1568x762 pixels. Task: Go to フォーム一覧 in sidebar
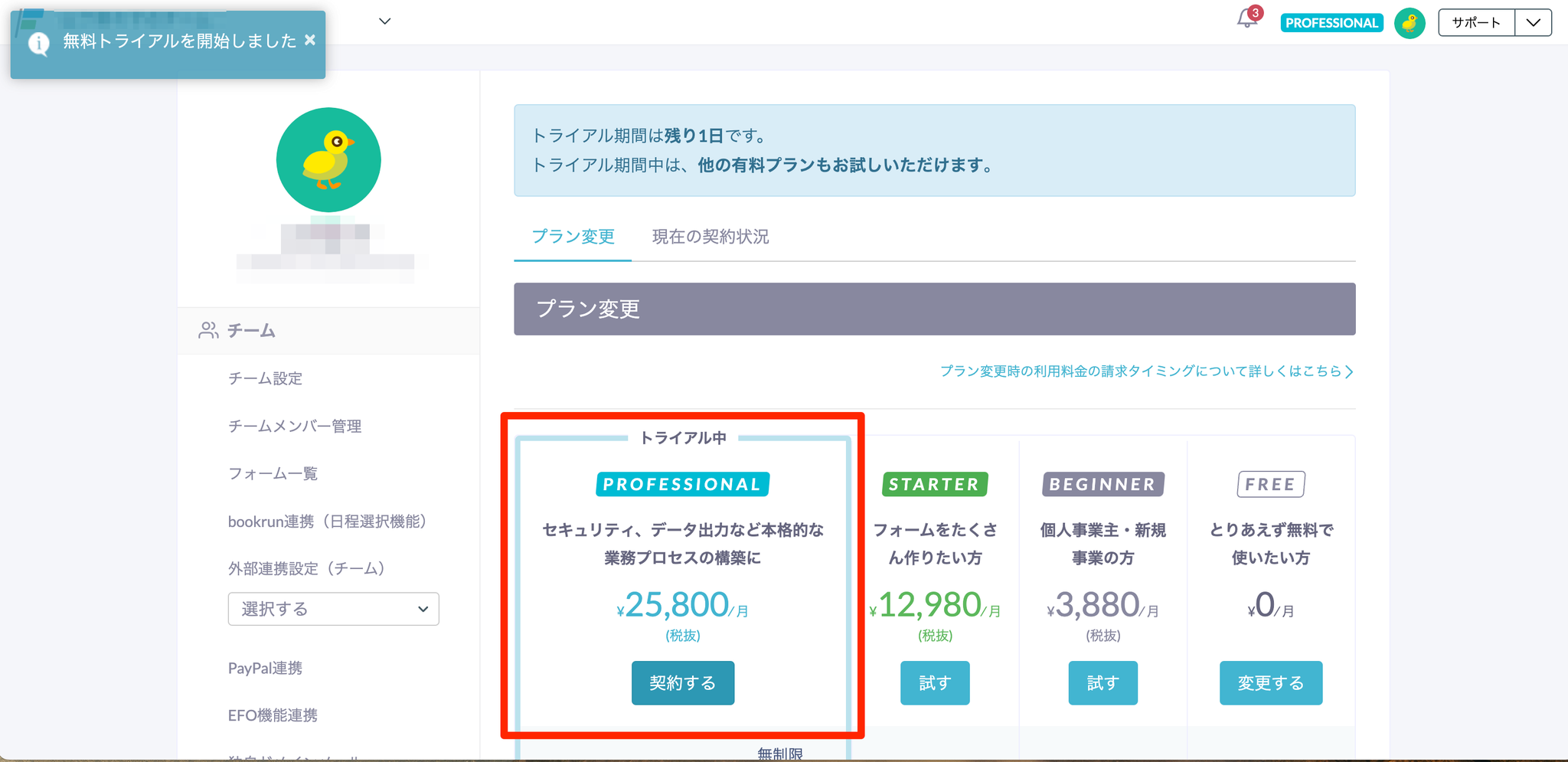click(x=273, y=473)
